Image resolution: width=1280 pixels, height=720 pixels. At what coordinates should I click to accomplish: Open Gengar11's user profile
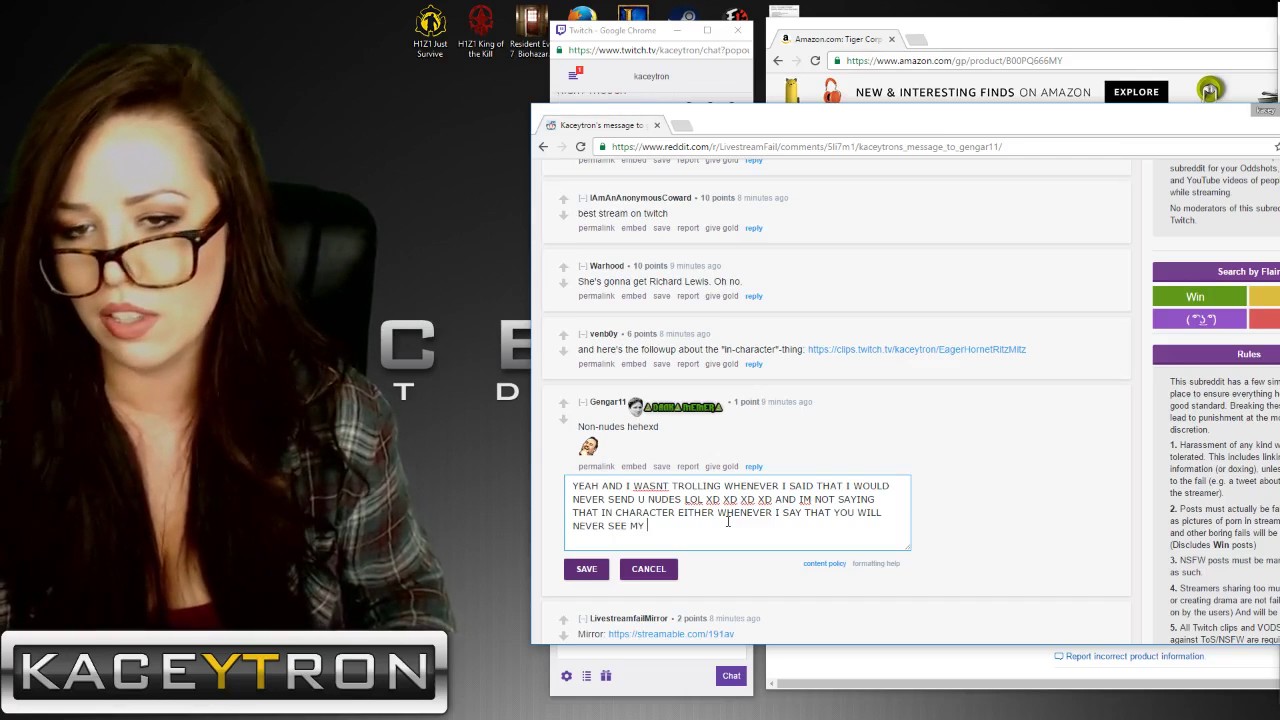608,402
